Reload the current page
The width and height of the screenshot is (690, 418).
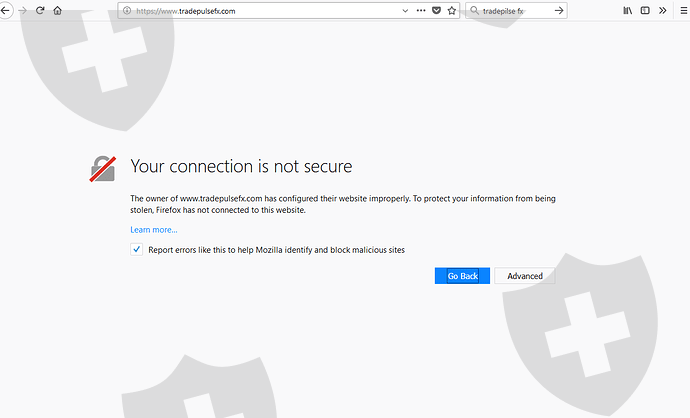coord(40,10)
